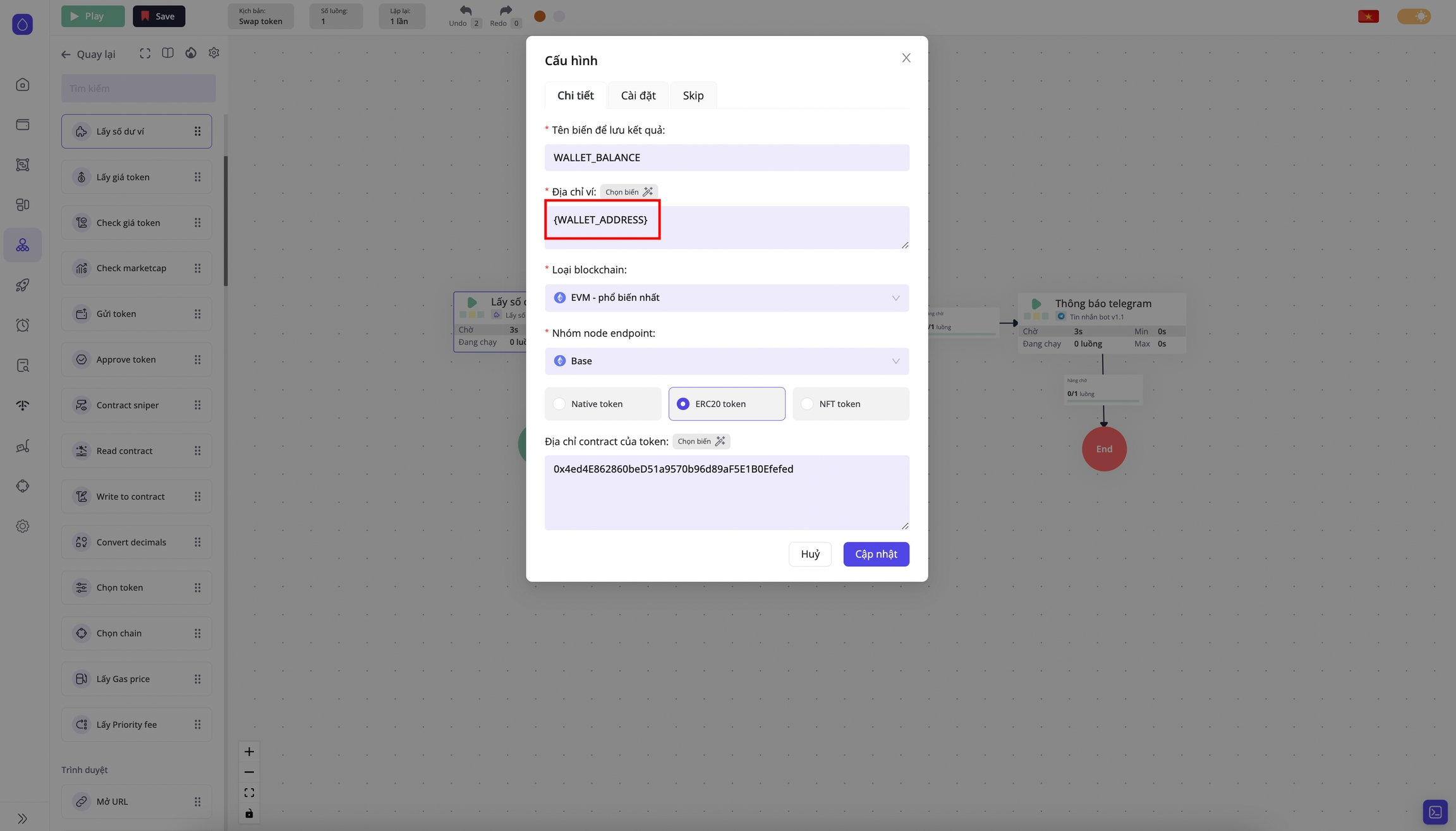Switch to the Skip tab
Viewport: 1456px width, 831px height.
(x=693, y=95)
